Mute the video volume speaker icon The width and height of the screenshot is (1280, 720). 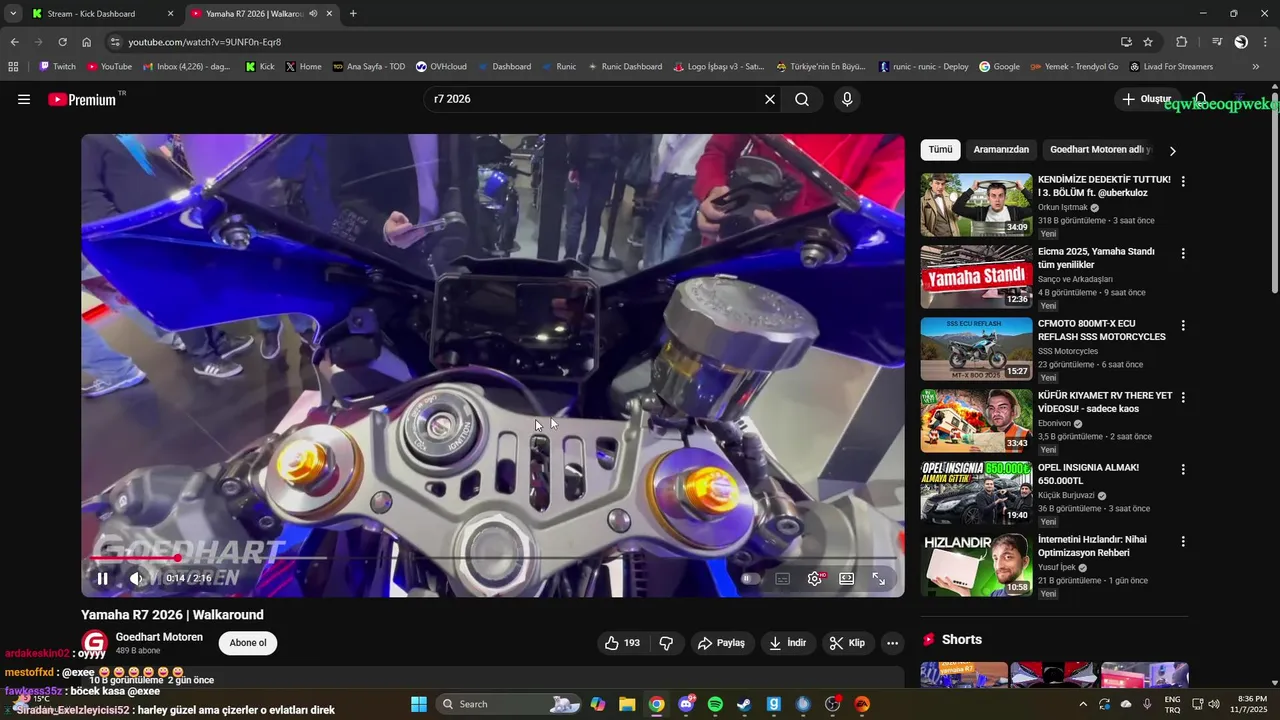136,578
